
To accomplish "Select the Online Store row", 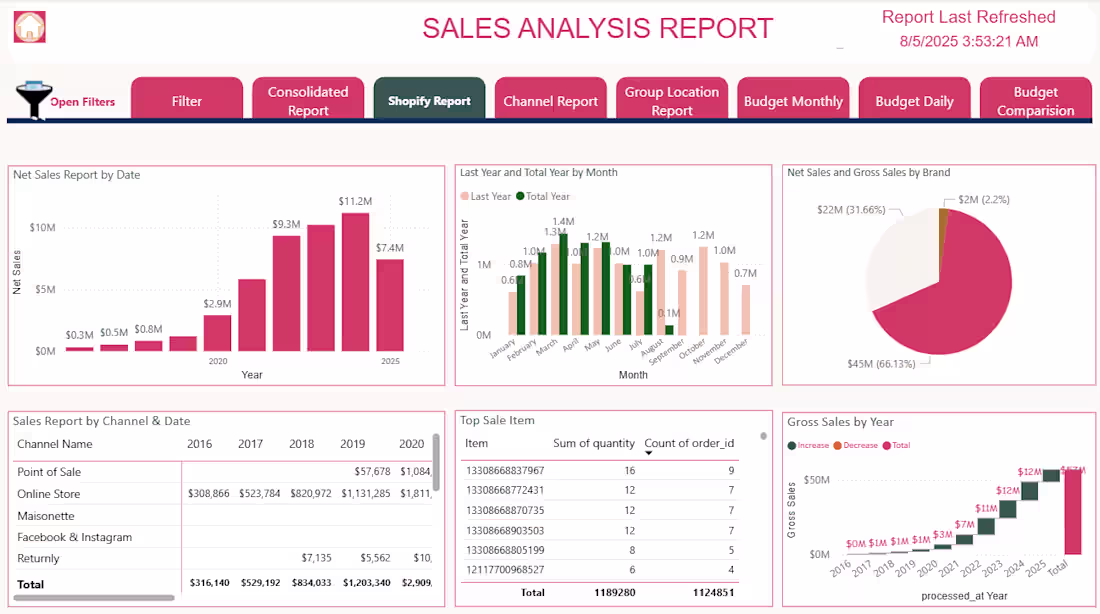I will (222, 494).
